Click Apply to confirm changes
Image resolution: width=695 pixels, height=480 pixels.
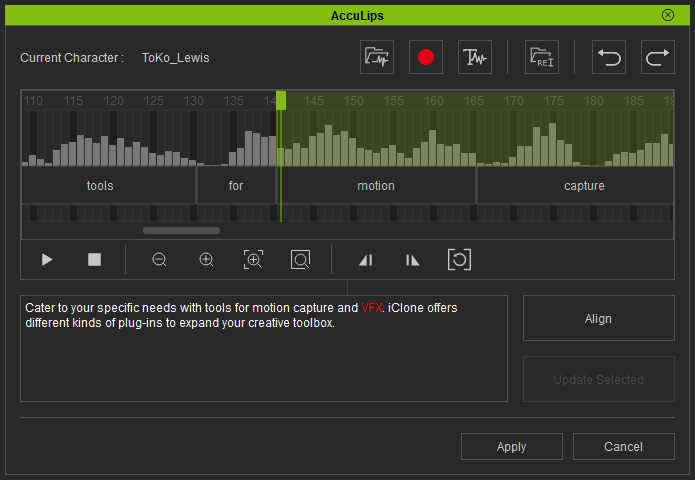511,447
